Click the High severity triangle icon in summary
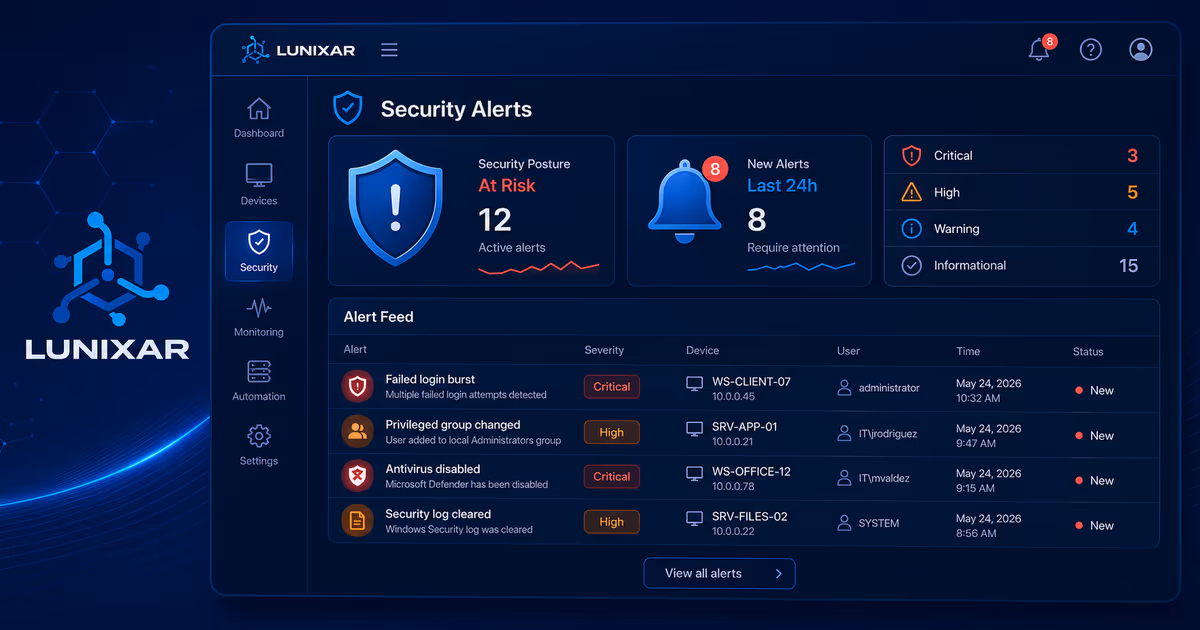 click(911, 192)
